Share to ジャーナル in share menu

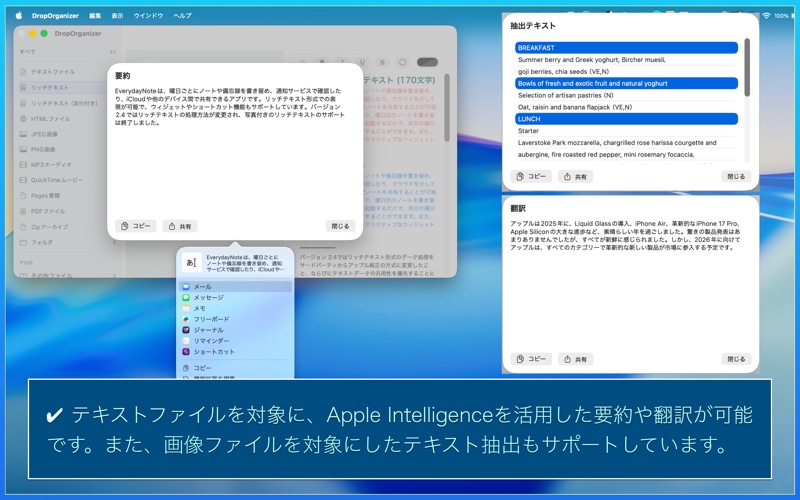[x=235, y=330]
